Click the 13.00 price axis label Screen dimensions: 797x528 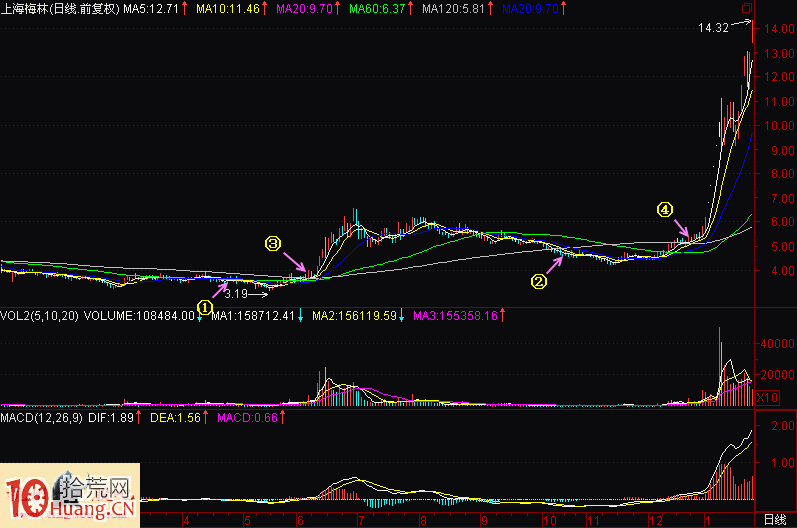780,53
